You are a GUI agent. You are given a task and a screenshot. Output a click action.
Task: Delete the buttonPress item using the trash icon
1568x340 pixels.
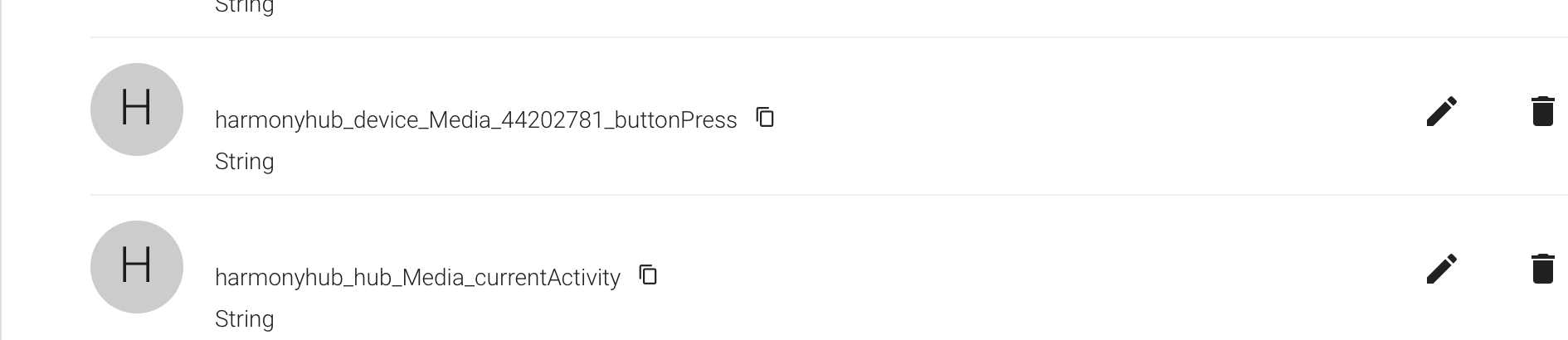[x=1542, y=111]
